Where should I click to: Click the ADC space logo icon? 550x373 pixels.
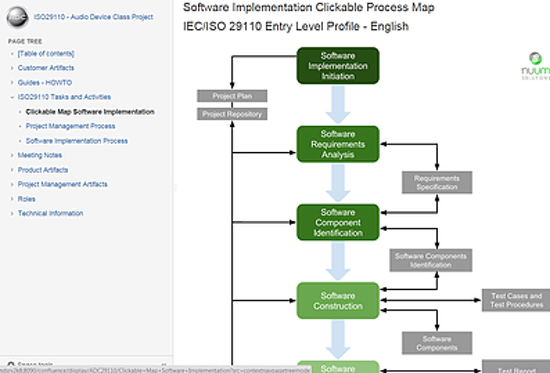[18, 17]
